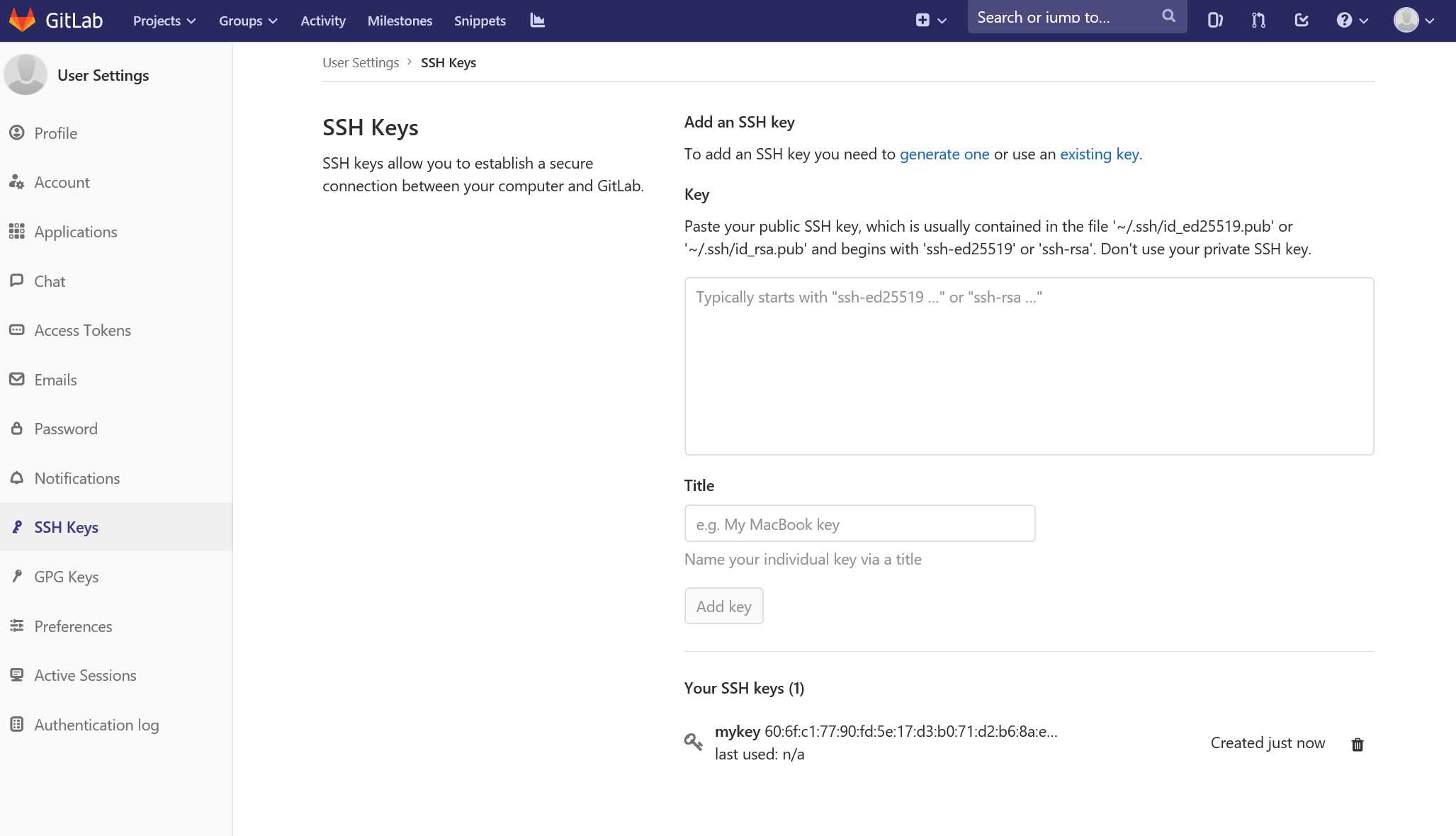Open the Help question mark menu
The image size is (1456, 836).
[1353, 21]
